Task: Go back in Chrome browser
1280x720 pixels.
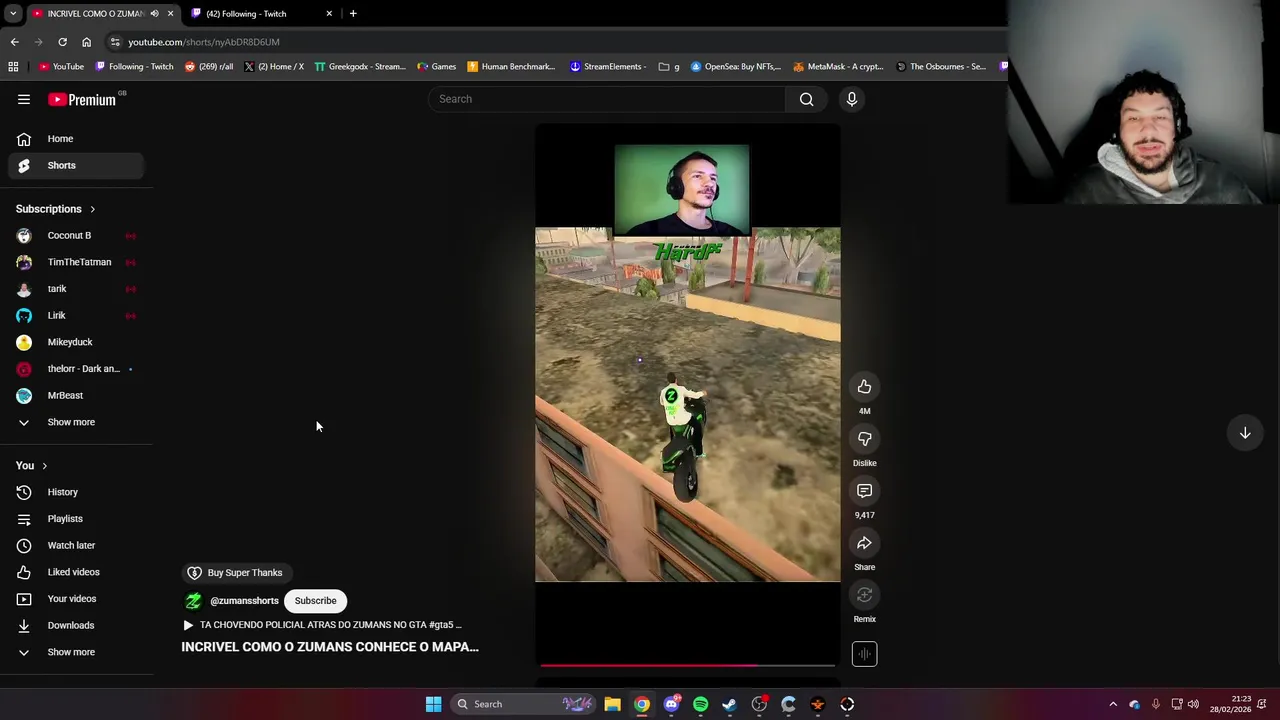Action: (x=14, y=42)
